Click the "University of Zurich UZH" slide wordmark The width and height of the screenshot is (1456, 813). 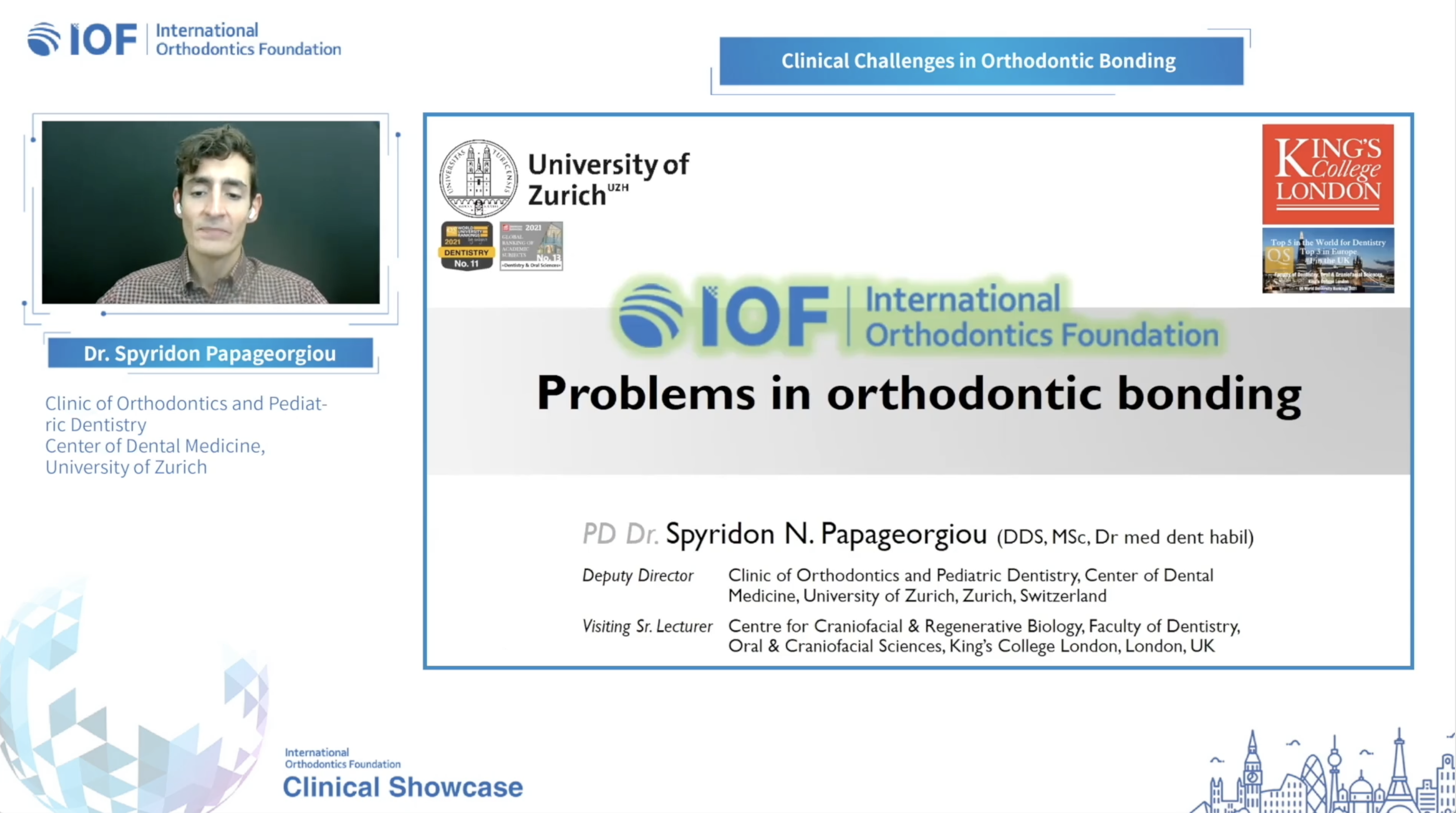(x=608, y=179)
